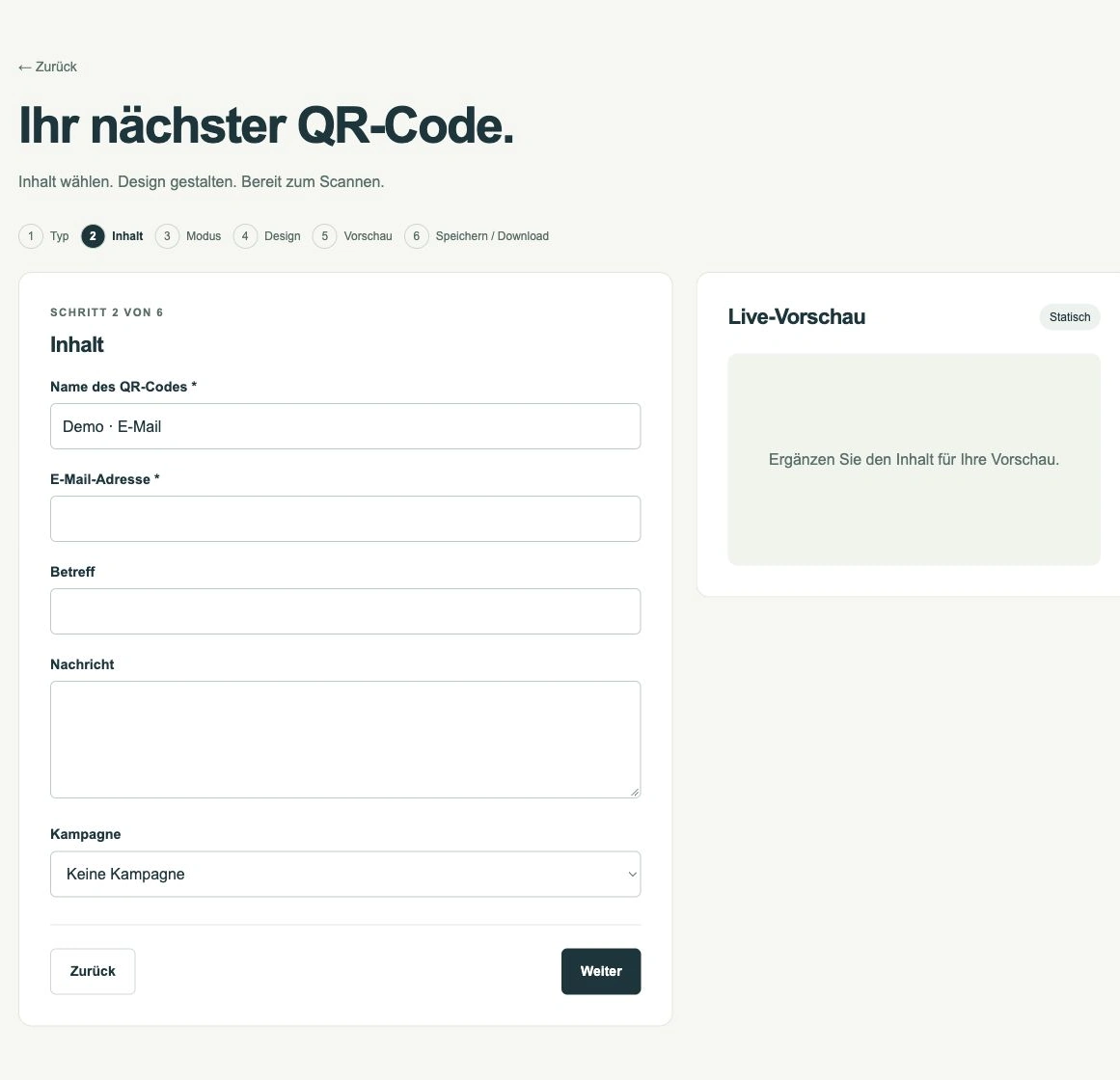Click the 'Live-Vorschau' heading
Viewport: 1120px width, 1080px height.
pyautogui.click(x=797, y=317)
